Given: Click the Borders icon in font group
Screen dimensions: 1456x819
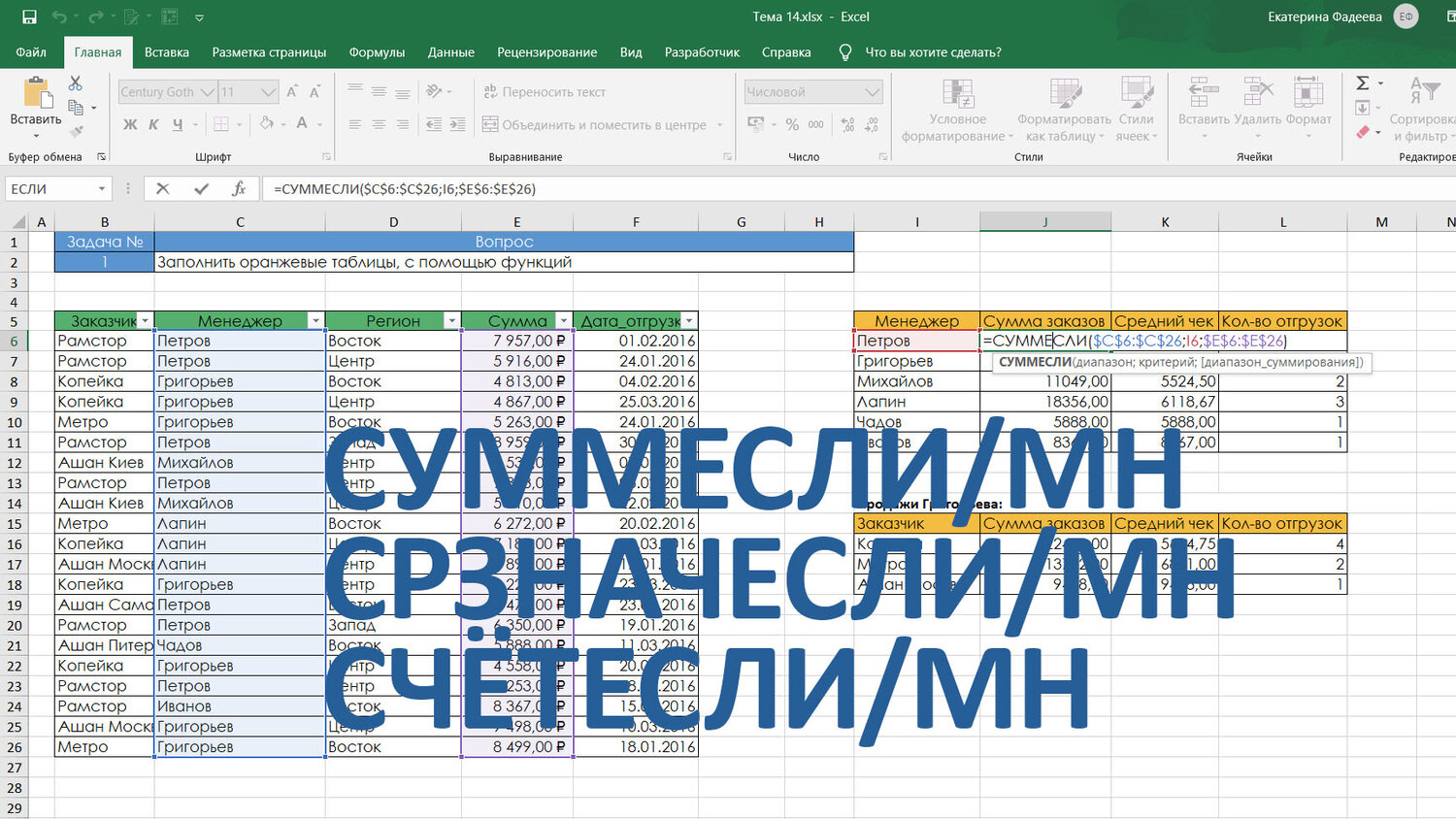Looking at the screenshot, I should click(221, 124).
